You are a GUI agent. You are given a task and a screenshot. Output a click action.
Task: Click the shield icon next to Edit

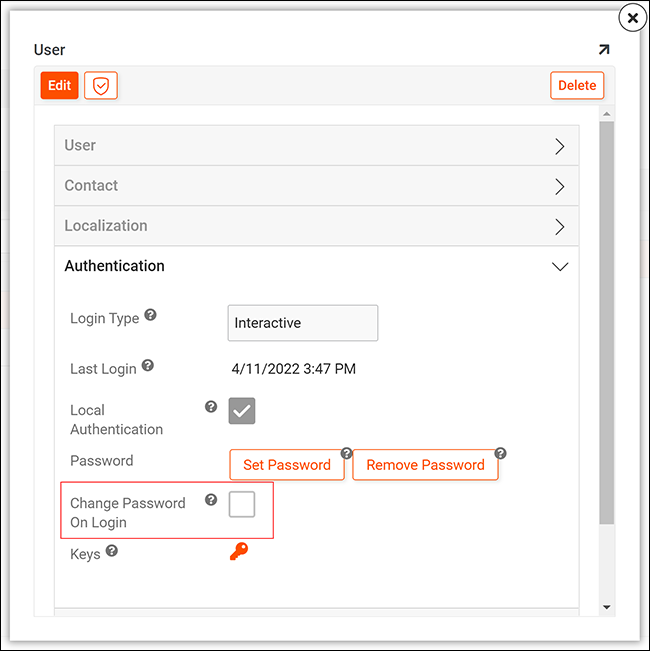[x=101, y=86]
